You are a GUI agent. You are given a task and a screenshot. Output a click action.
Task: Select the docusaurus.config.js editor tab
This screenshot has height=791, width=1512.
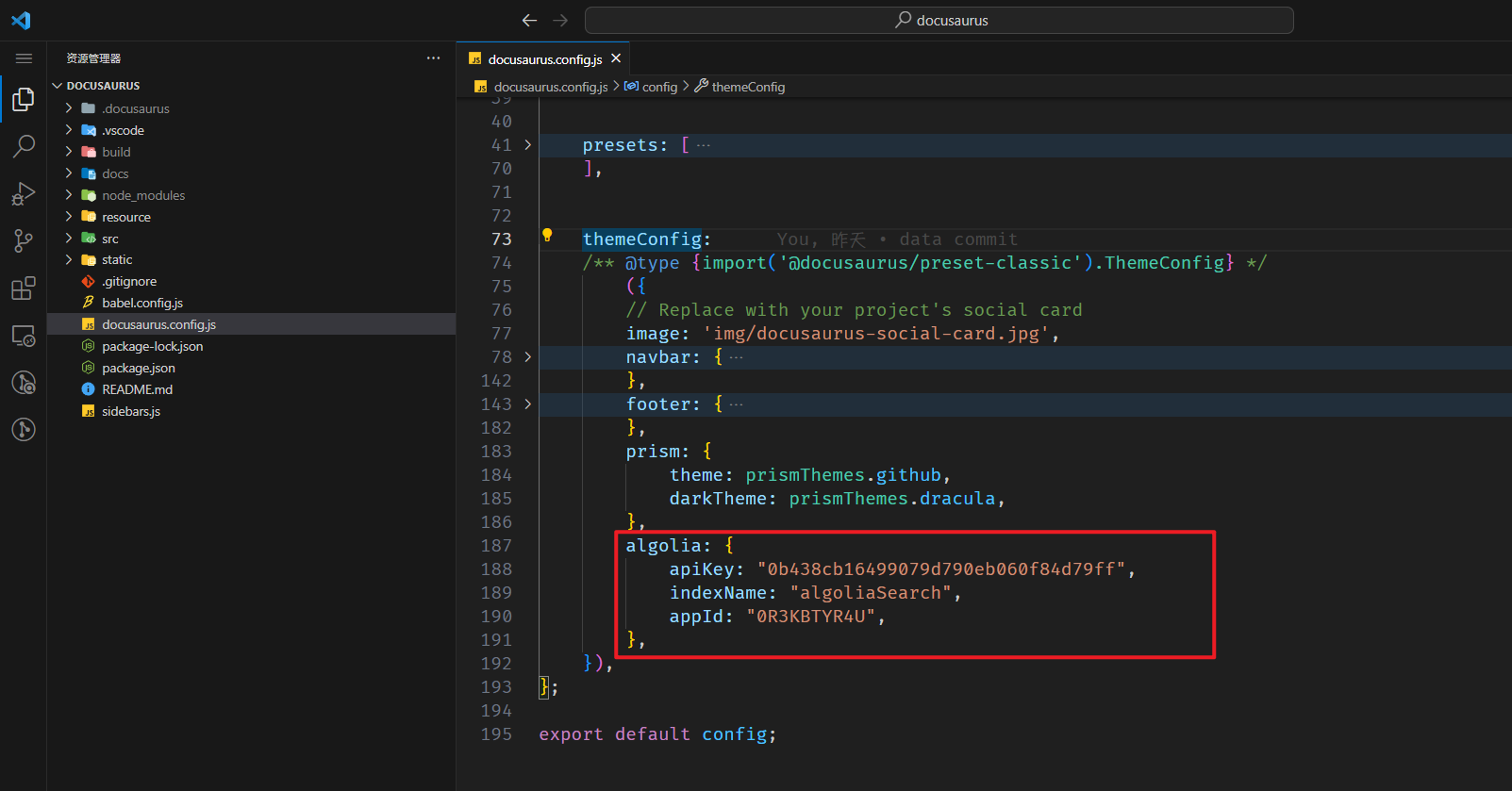pyautogui.click(x=543, y=58)
